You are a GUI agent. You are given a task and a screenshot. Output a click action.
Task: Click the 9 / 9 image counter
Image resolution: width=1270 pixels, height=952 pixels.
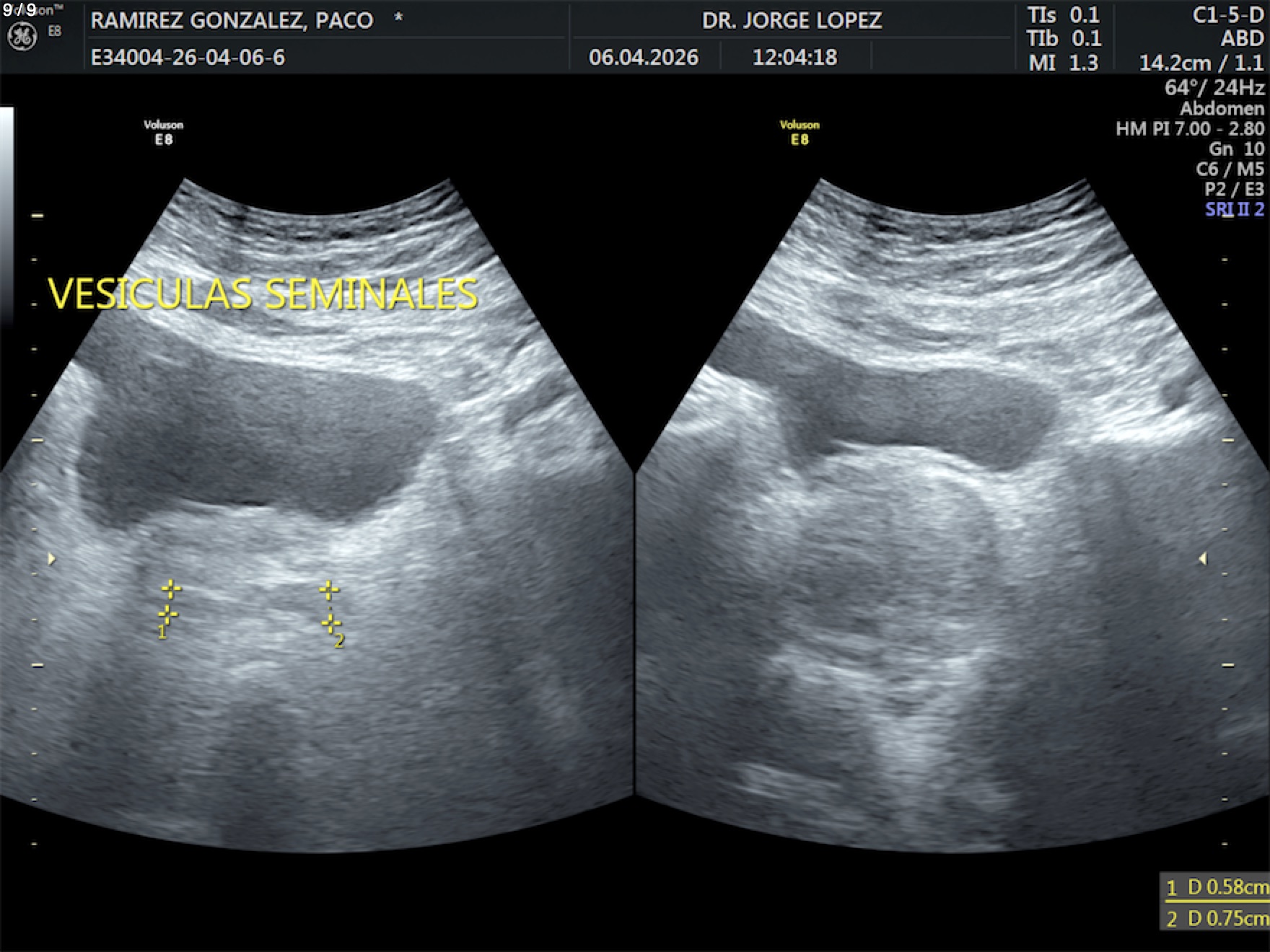pyautogui.click(x=19, y=10)
